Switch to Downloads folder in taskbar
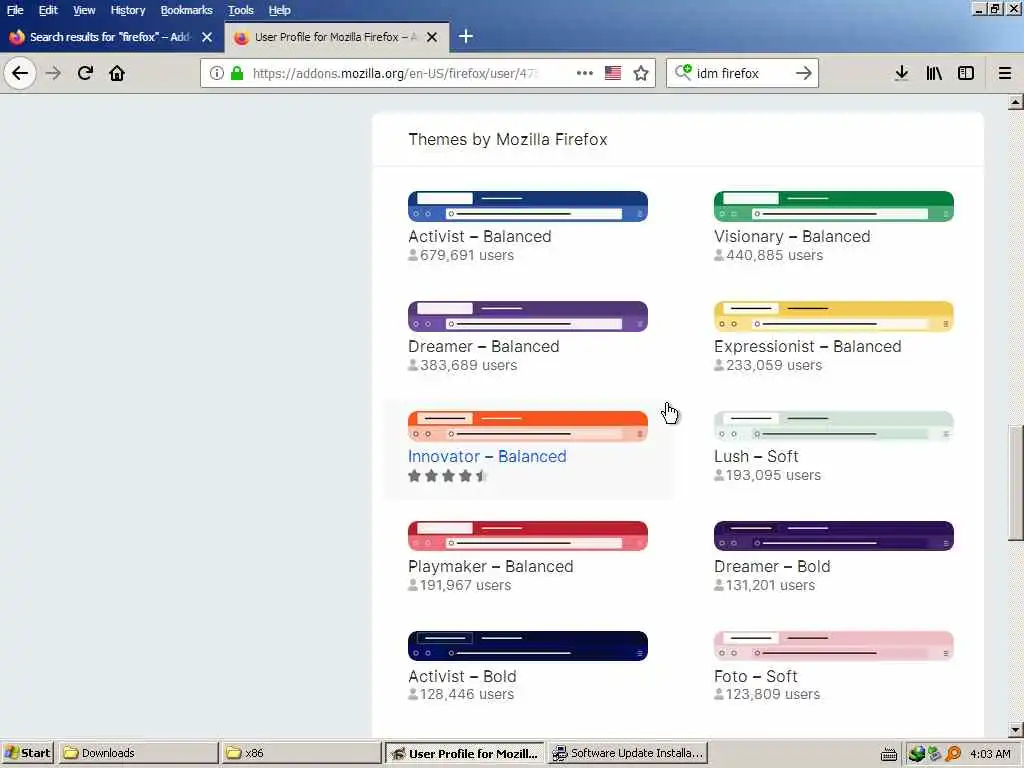 tap(137, 754)
